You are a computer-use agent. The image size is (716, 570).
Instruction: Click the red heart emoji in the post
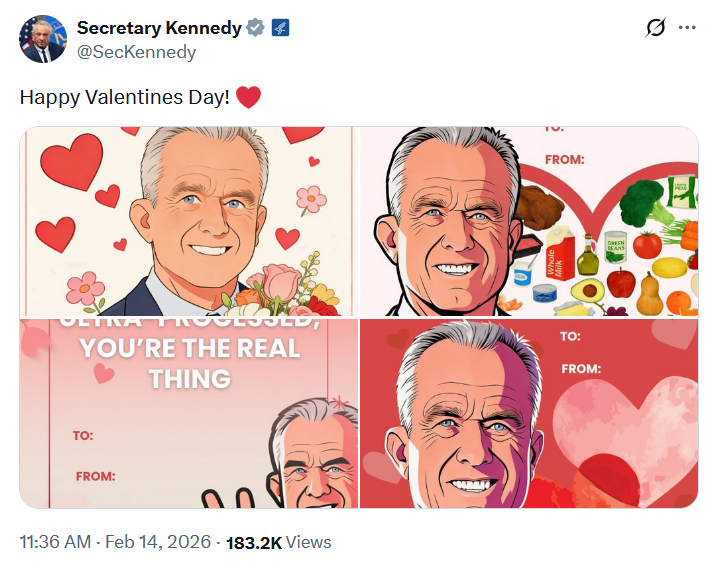click(249, 97)
